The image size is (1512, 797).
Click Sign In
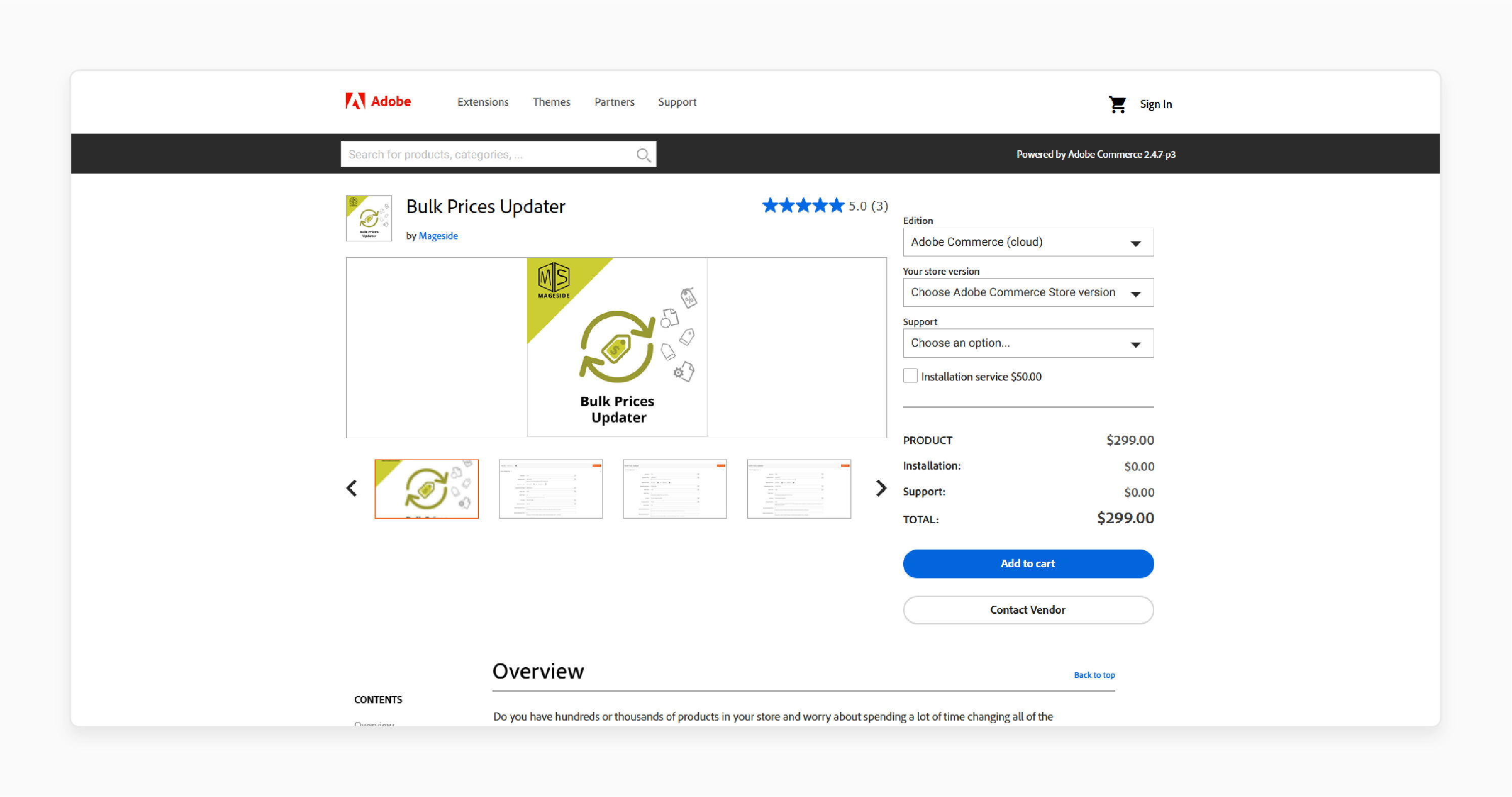click(x=1156, y=104)
